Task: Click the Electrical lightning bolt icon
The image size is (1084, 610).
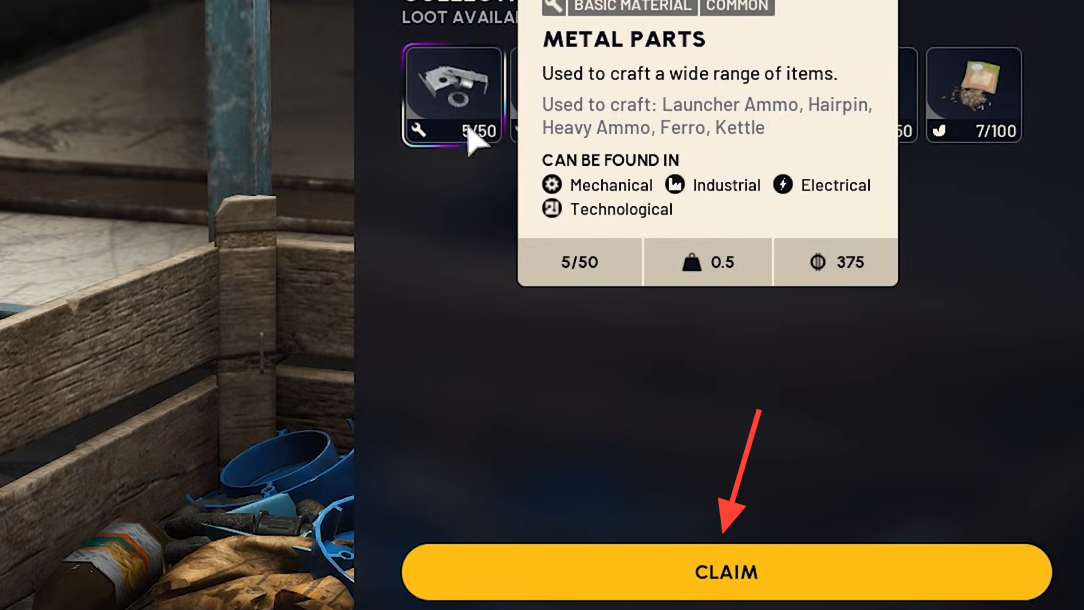Action: pos(783,184)
